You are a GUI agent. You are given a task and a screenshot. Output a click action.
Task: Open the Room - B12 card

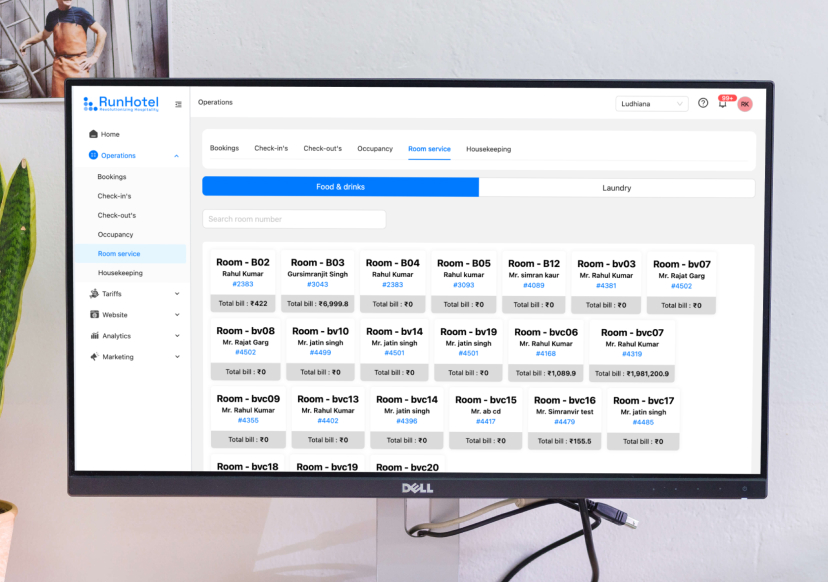click(x=534, y=283)
